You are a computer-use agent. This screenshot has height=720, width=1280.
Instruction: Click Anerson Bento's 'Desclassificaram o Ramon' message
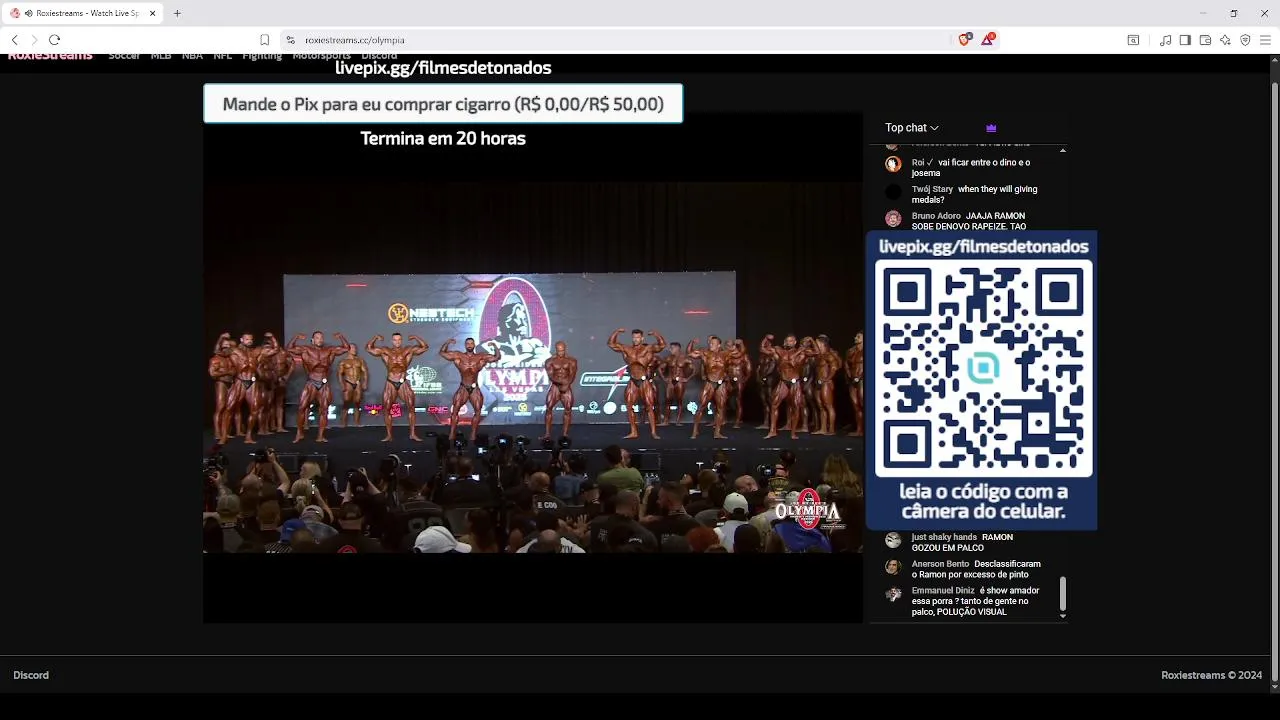[x=976, y=569]
